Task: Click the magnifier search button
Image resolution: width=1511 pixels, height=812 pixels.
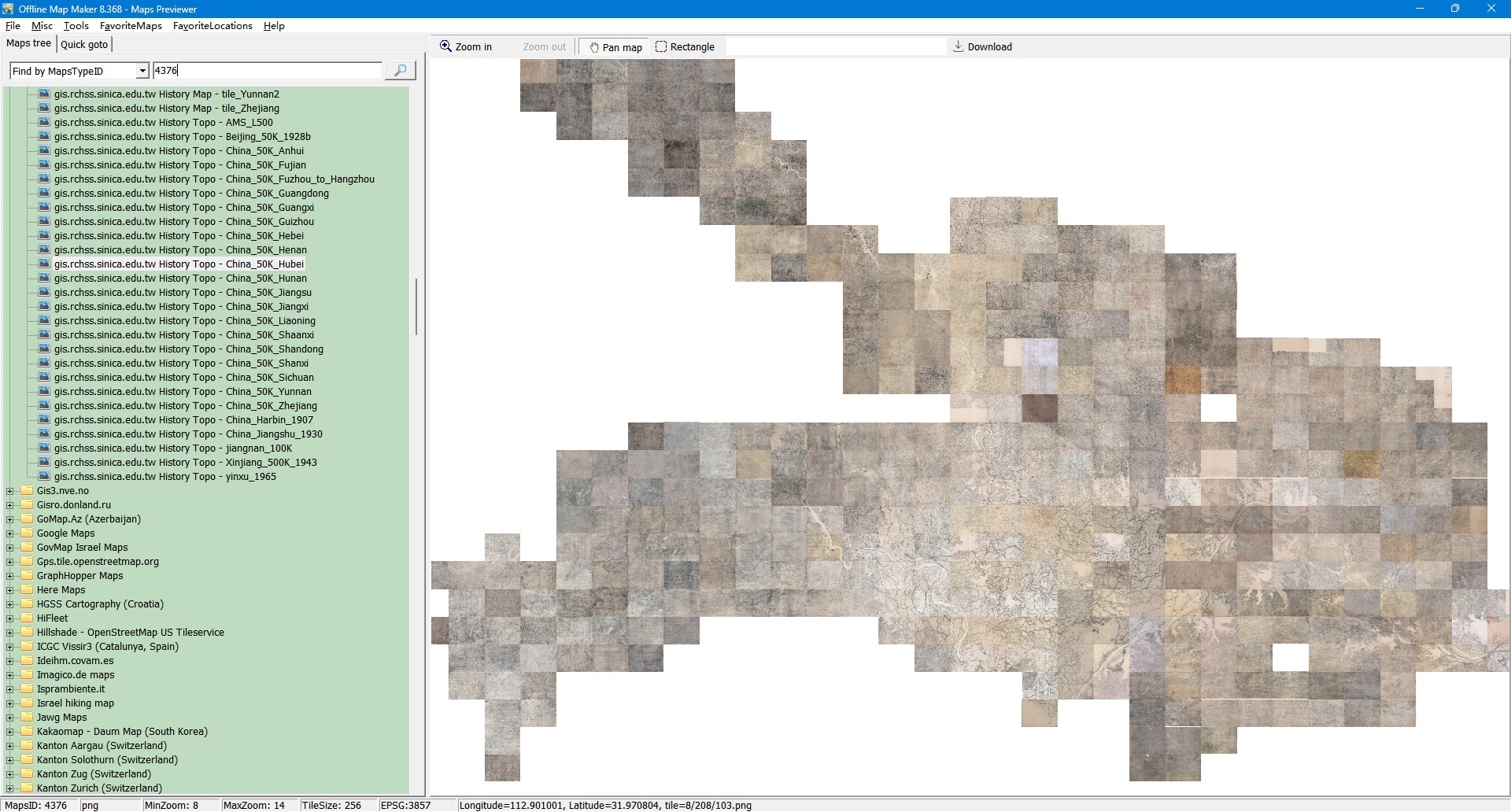Action: click(x=400, y=71)
